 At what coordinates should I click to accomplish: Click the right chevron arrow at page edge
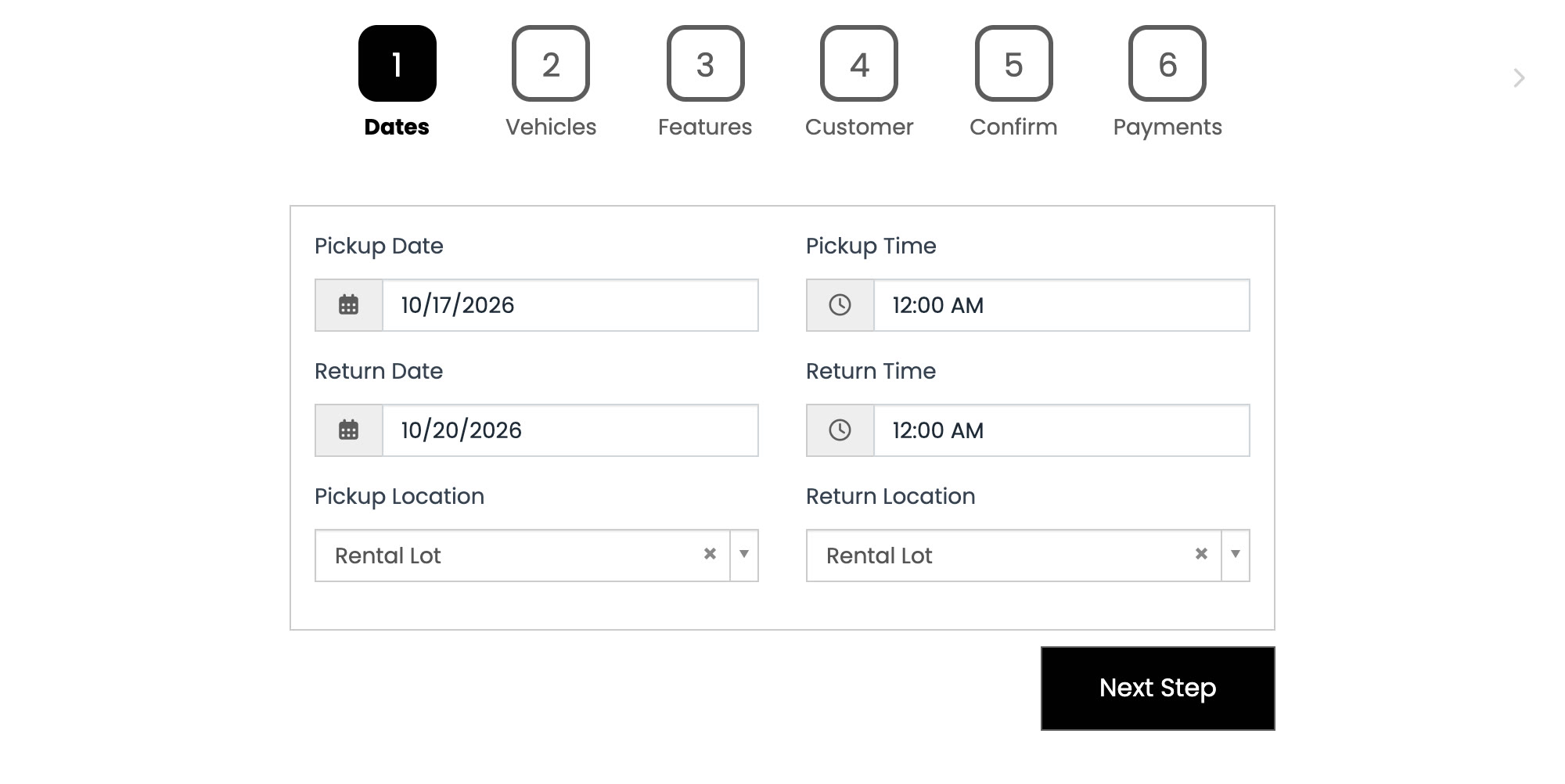coord(1519,78)
